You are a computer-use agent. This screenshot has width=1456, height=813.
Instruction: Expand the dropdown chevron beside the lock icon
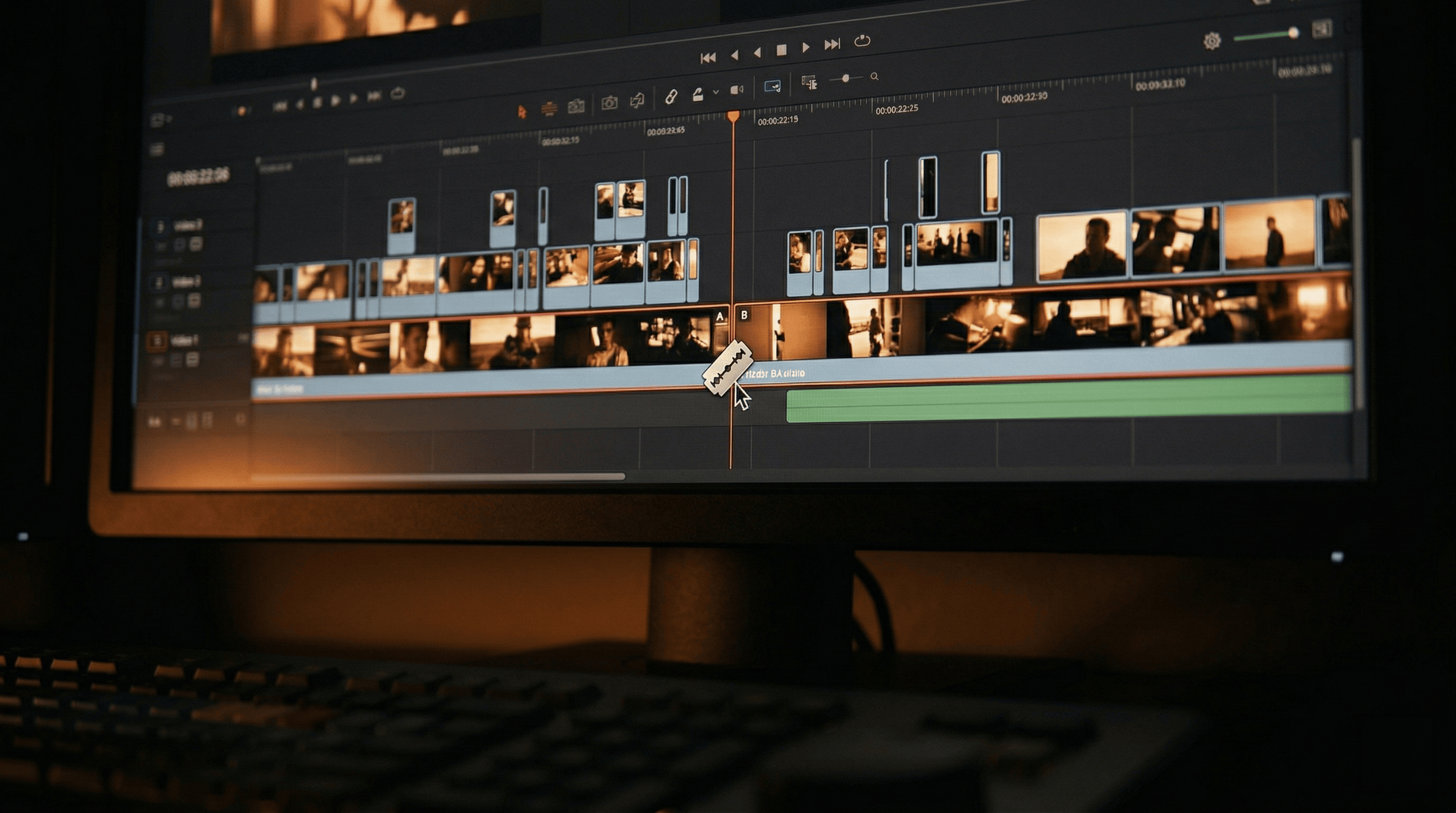pos(716,92)
